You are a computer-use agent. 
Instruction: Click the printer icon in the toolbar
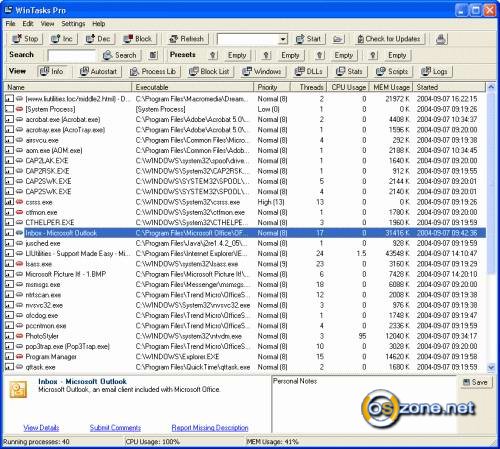[x=441, y=39]
